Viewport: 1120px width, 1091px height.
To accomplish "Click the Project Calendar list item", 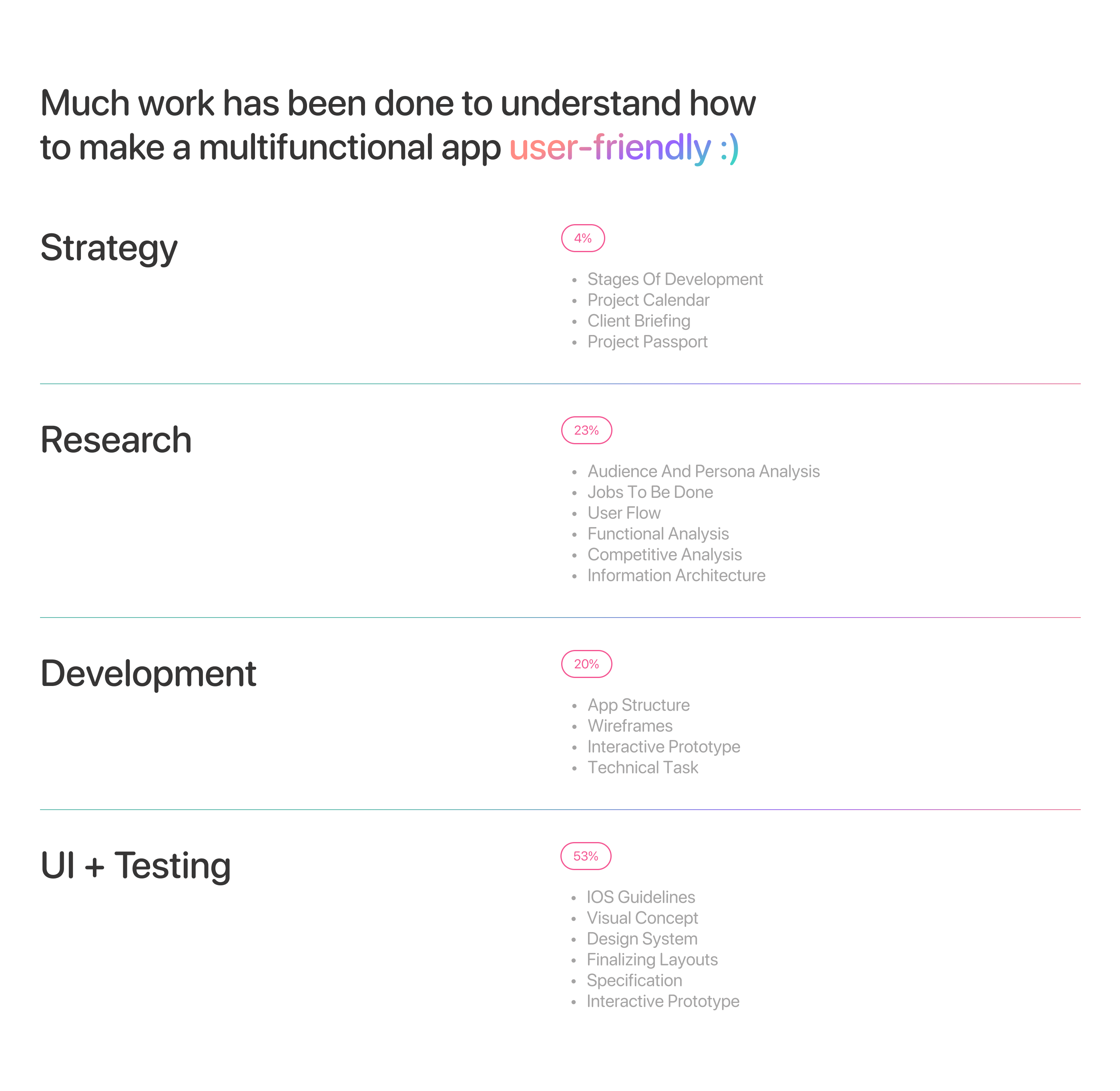I will coord(648,300).
